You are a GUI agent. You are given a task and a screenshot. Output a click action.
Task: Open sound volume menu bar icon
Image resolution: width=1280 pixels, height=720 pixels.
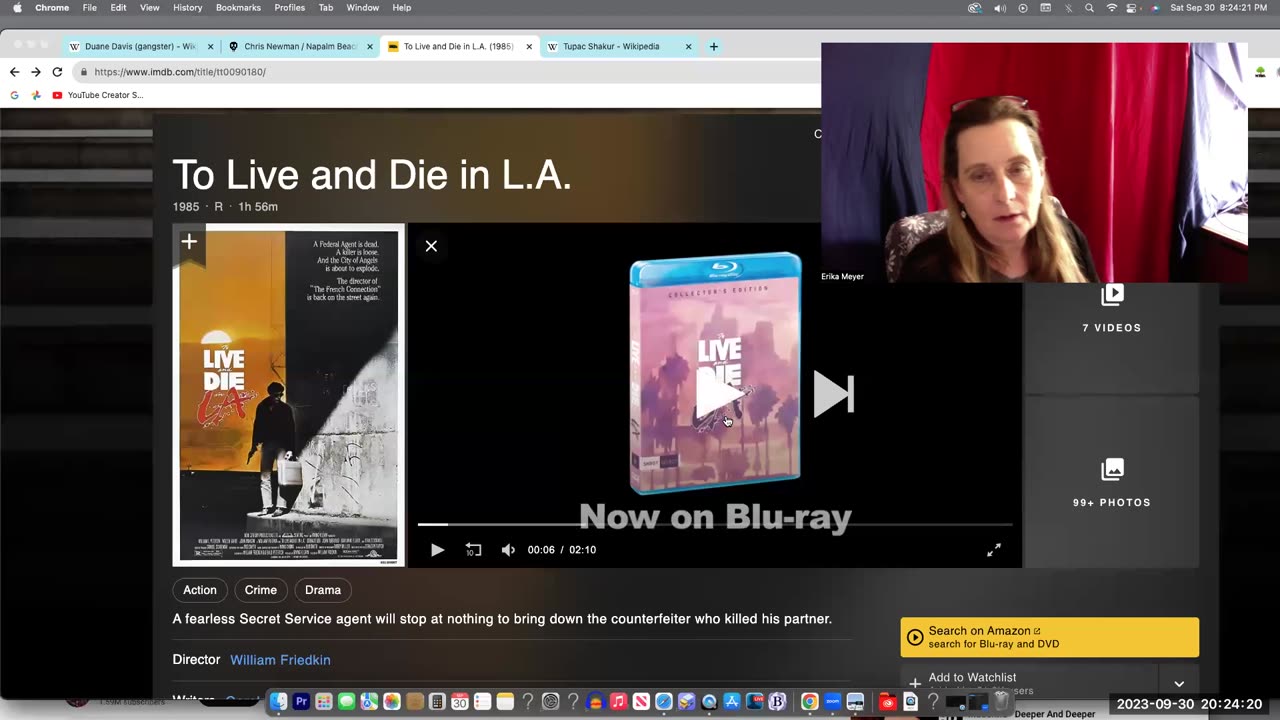click(x=1000, y=7)
